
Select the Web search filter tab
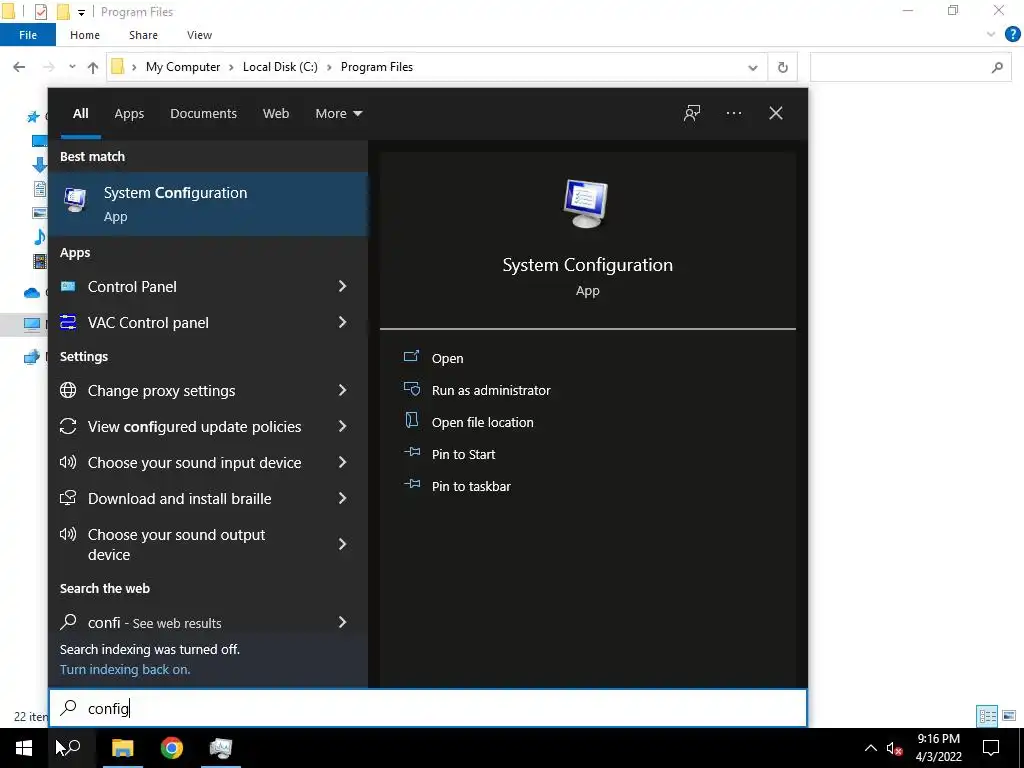coord(276,113)
